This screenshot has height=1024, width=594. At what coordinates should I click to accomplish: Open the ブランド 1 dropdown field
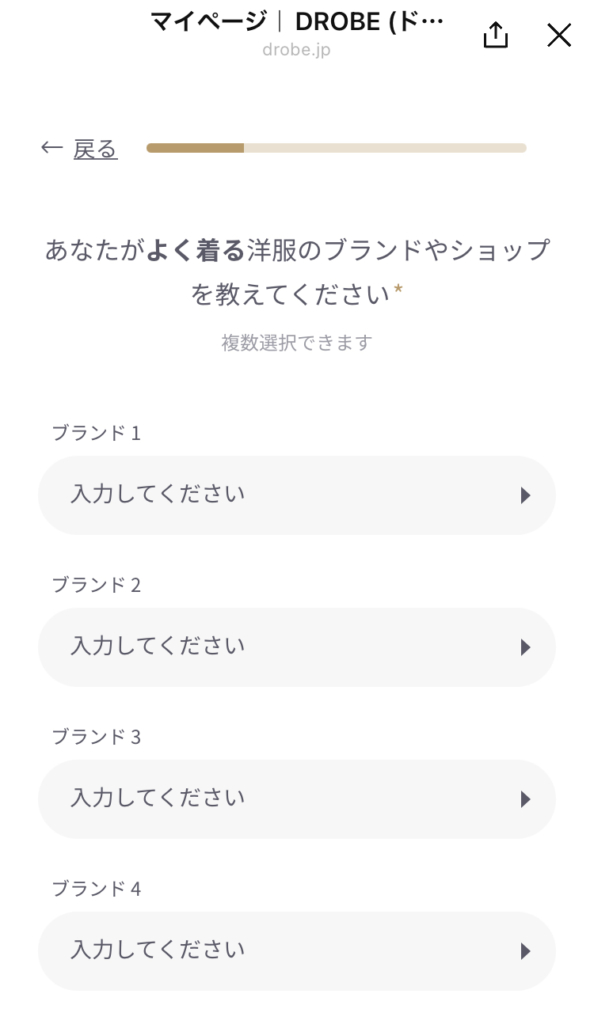pyautogui.click(x=297, y=495)
